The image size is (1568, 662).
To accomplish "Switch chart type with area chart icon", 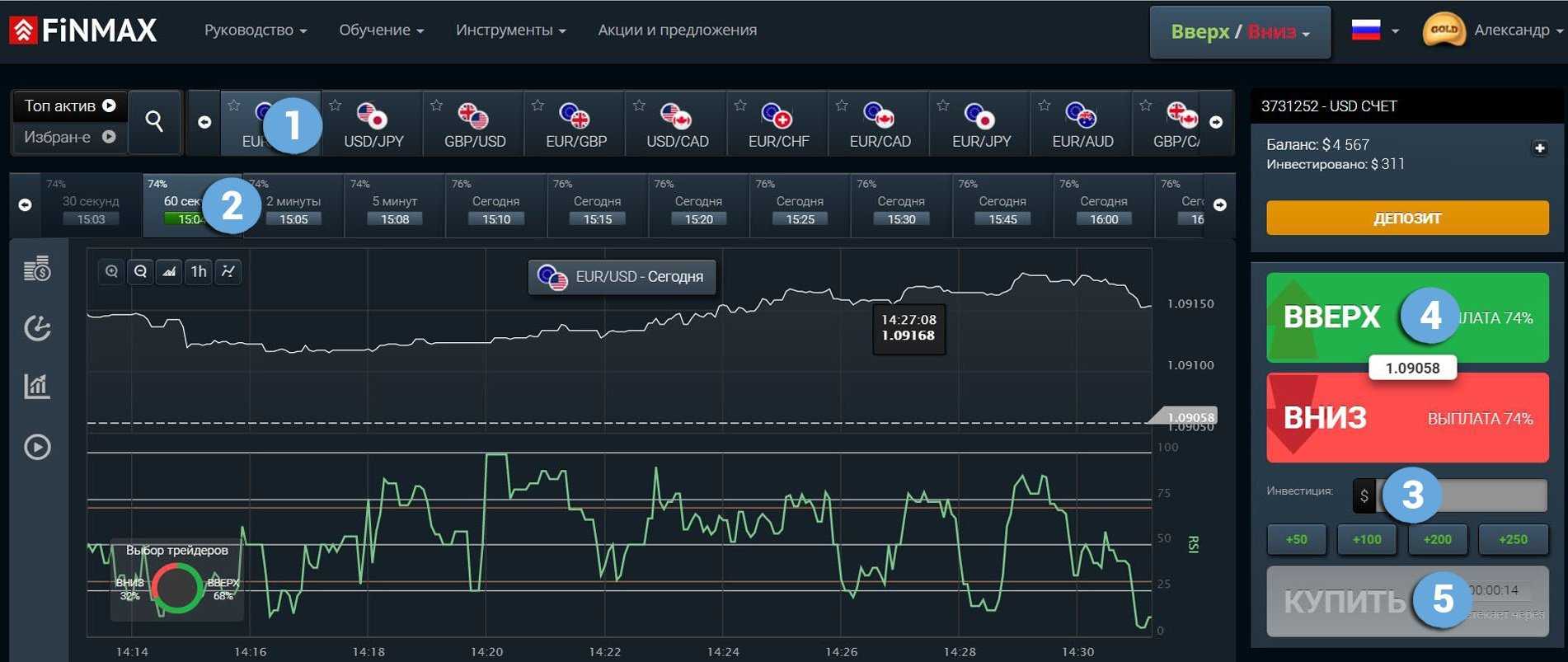I will pos(169,271).
